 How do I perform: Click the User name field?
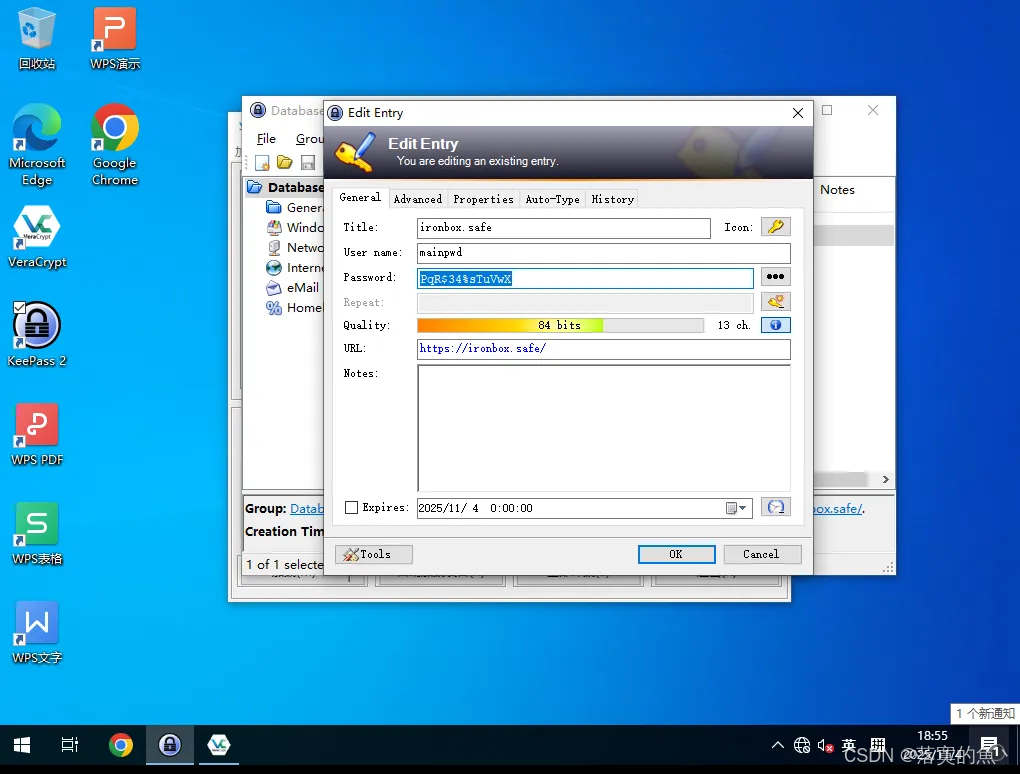(x=604, y=253)
